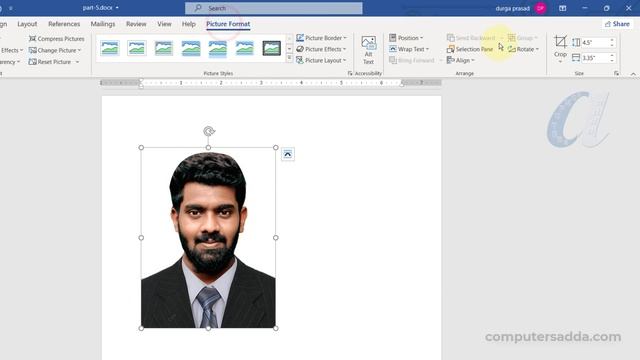The height and width of the screenshot is (360, 640).
Task: Apply the second picture style thumbnail
Action: coord(137,48)
